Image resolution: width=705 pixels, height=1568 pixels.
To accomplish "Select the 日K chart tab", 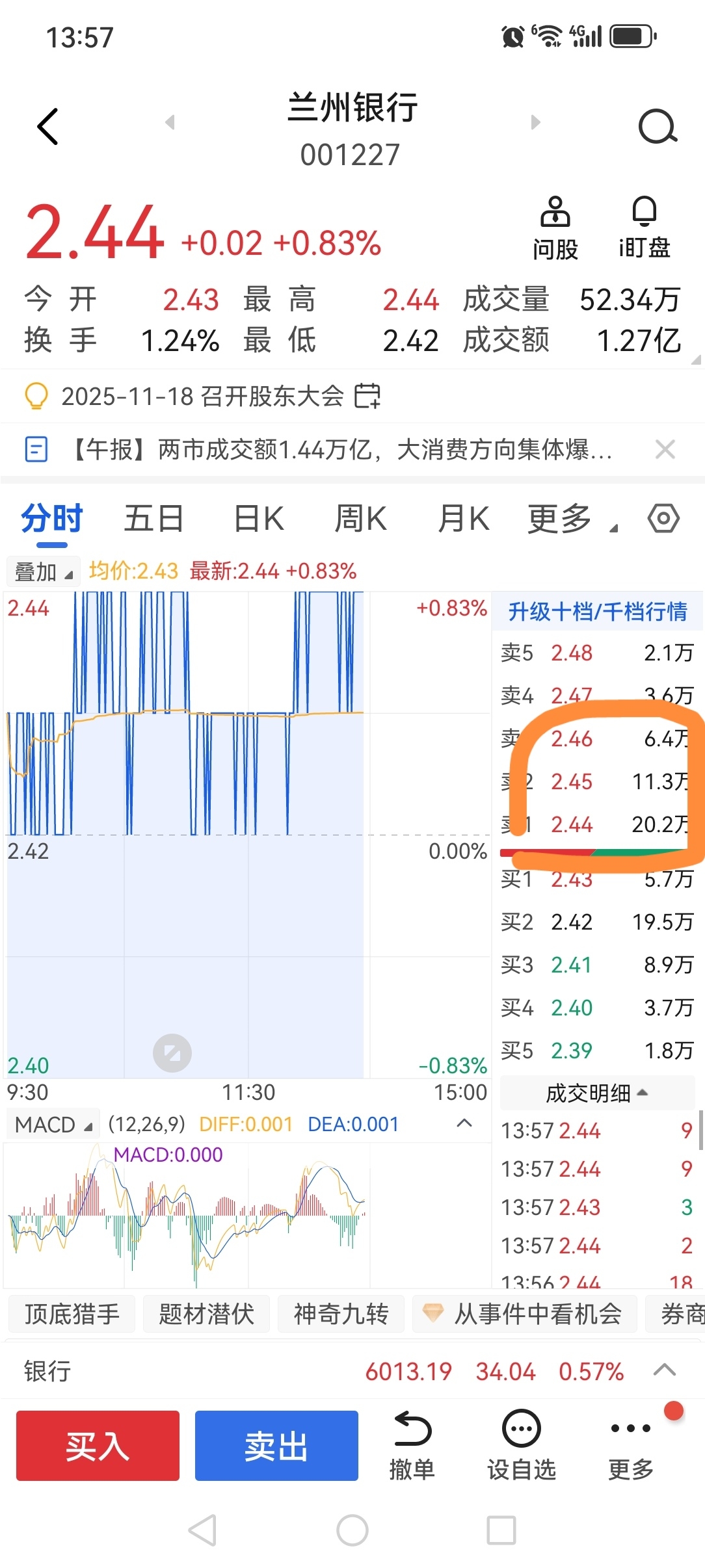I will point(259,519).
